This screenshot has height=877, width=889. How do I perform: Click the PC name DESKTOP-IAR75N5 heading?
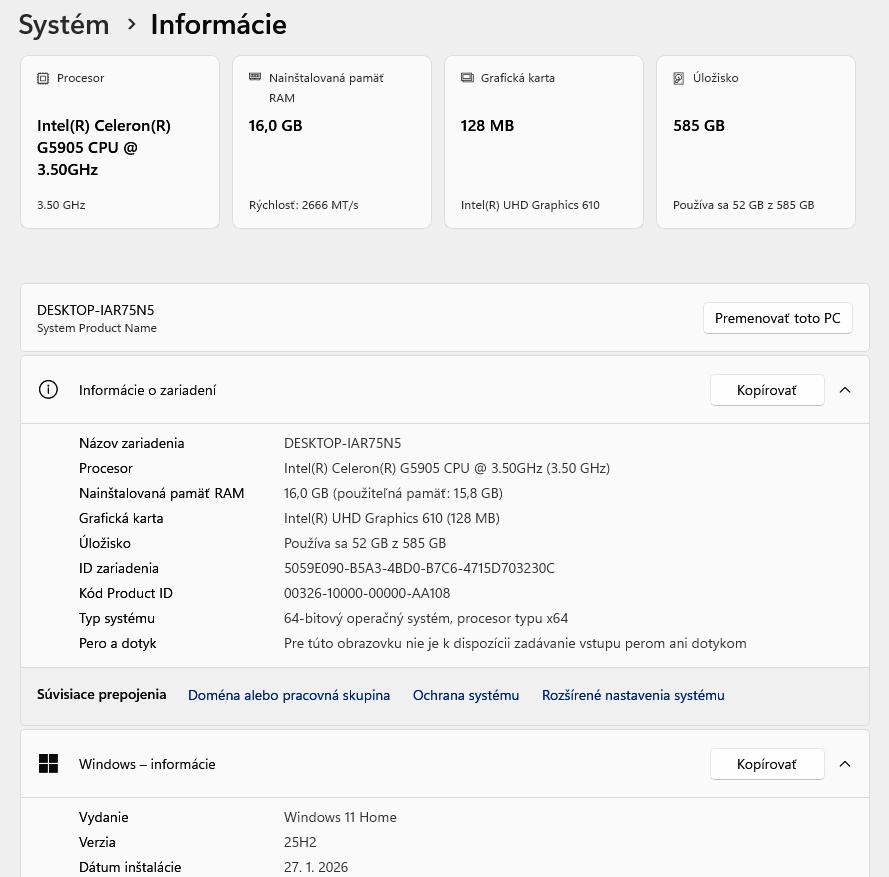tap(95, 310)
